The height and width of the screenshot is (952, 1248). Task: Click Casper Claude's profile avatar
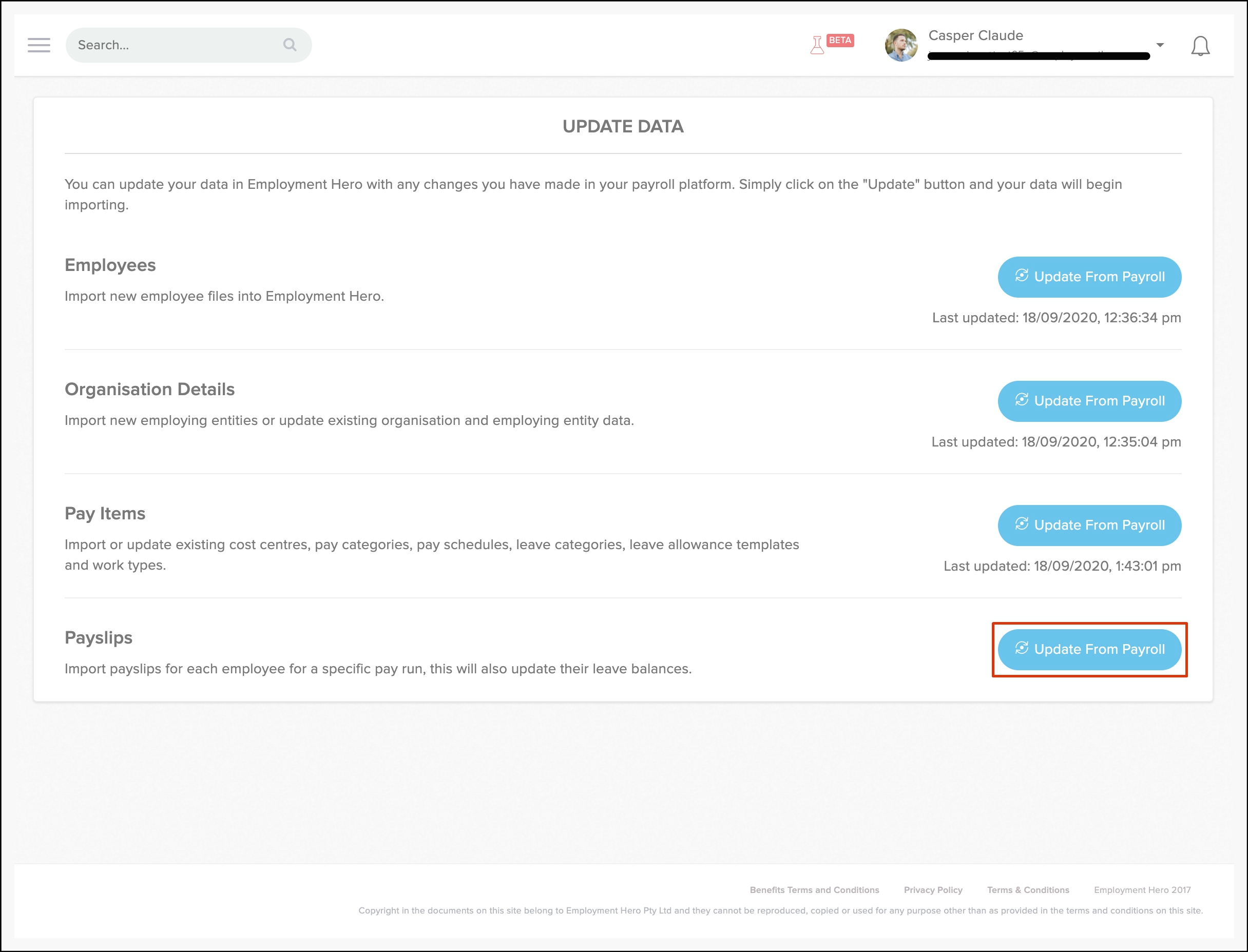(901, 45)
